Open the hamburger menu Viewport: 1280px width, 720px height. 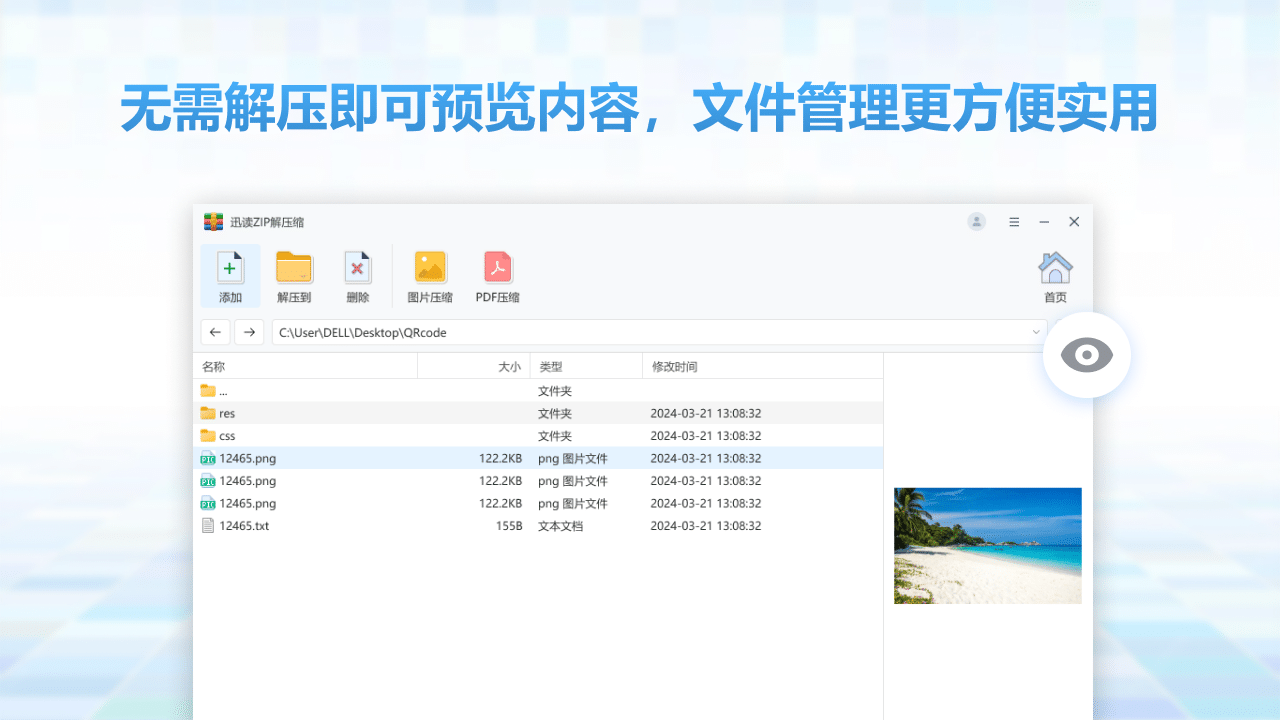pyautogui.click(x=1013, y=221)
